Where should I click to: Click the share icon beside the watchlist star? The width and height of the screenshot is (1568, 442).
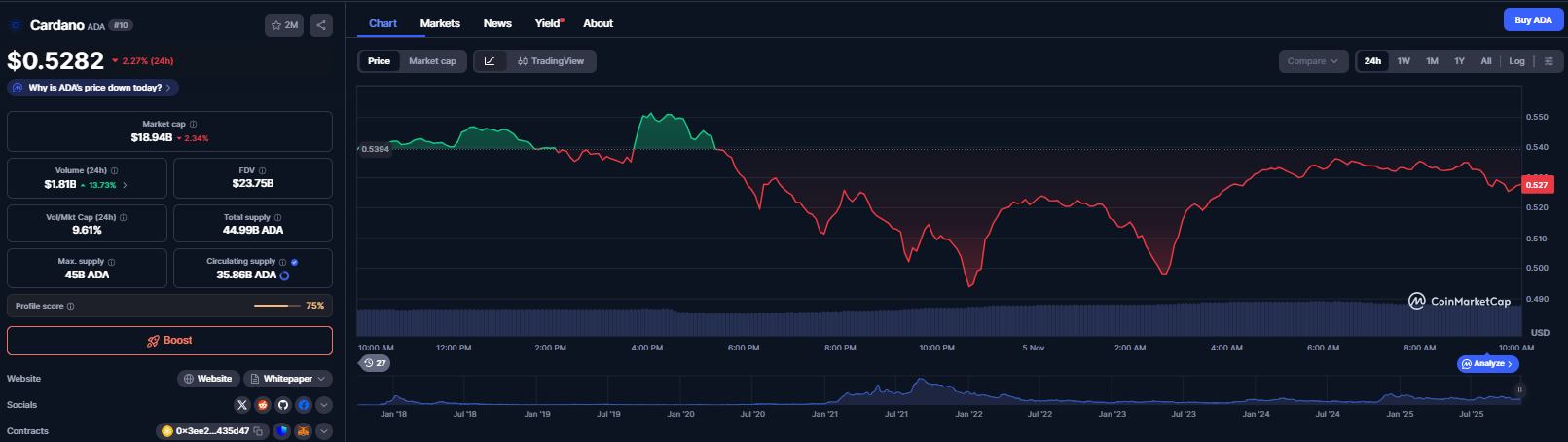point(321,25)
